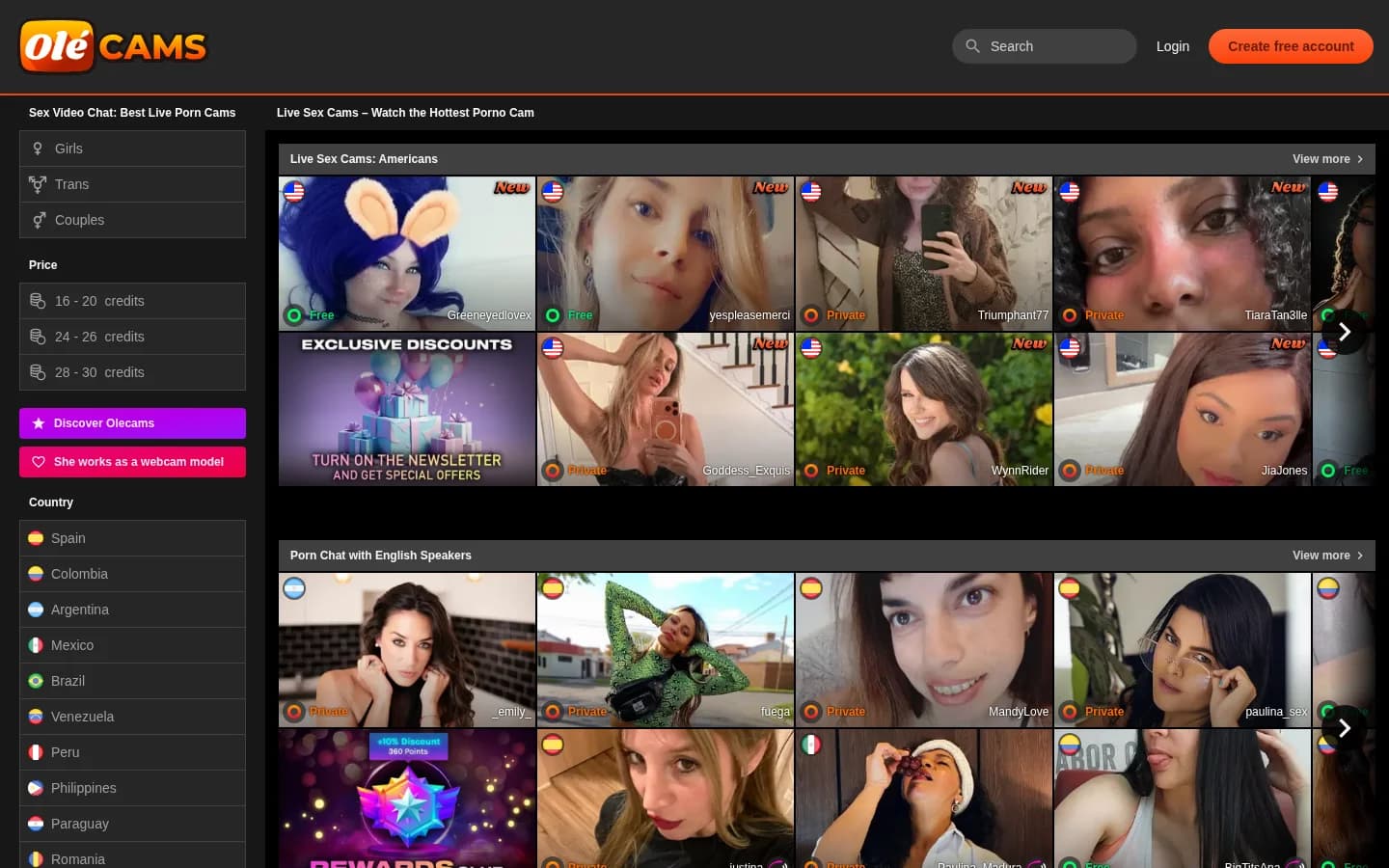This screenshot has height=868, width=1389.
Task: Choose Colombia in the Country list
Action: point(132,574)
